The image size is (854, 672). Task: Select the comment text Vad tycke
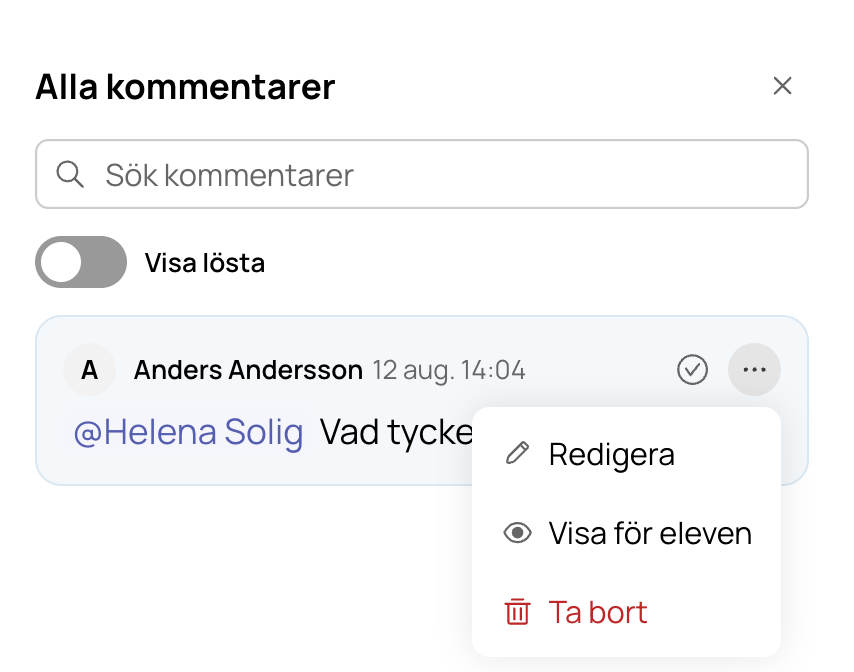[396, 433]
